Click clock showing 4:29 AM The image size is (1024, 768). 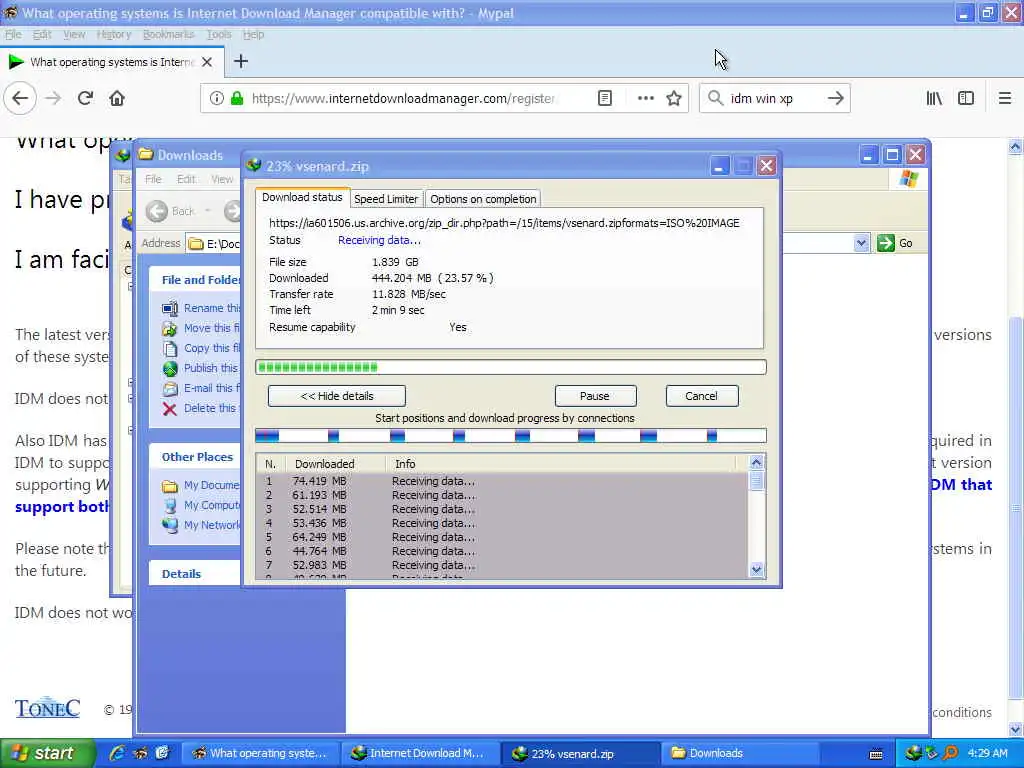pyautogui.click(x=987, y=753)
